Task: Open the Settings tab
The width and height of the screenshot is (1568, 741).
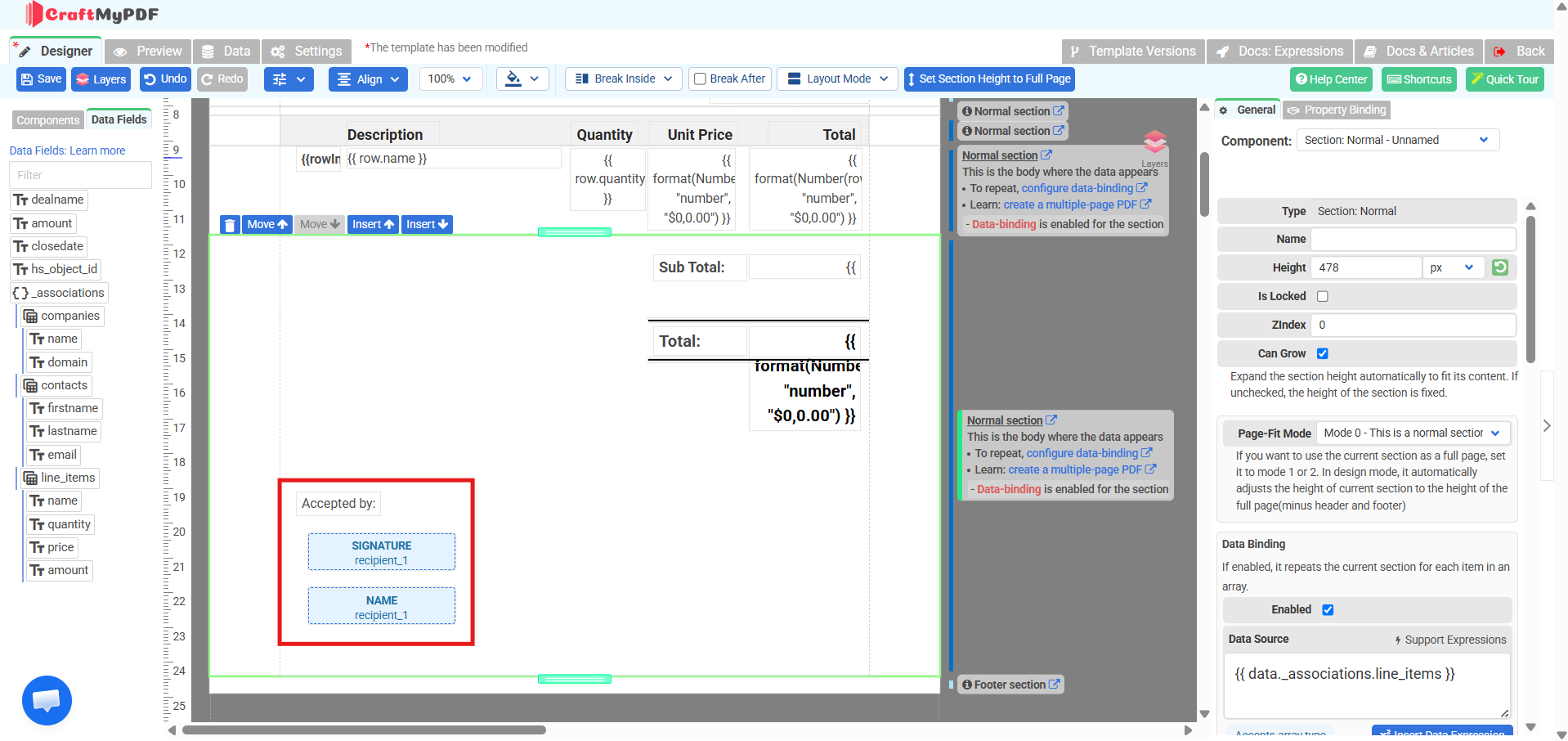Action: [x=307, y=51]
